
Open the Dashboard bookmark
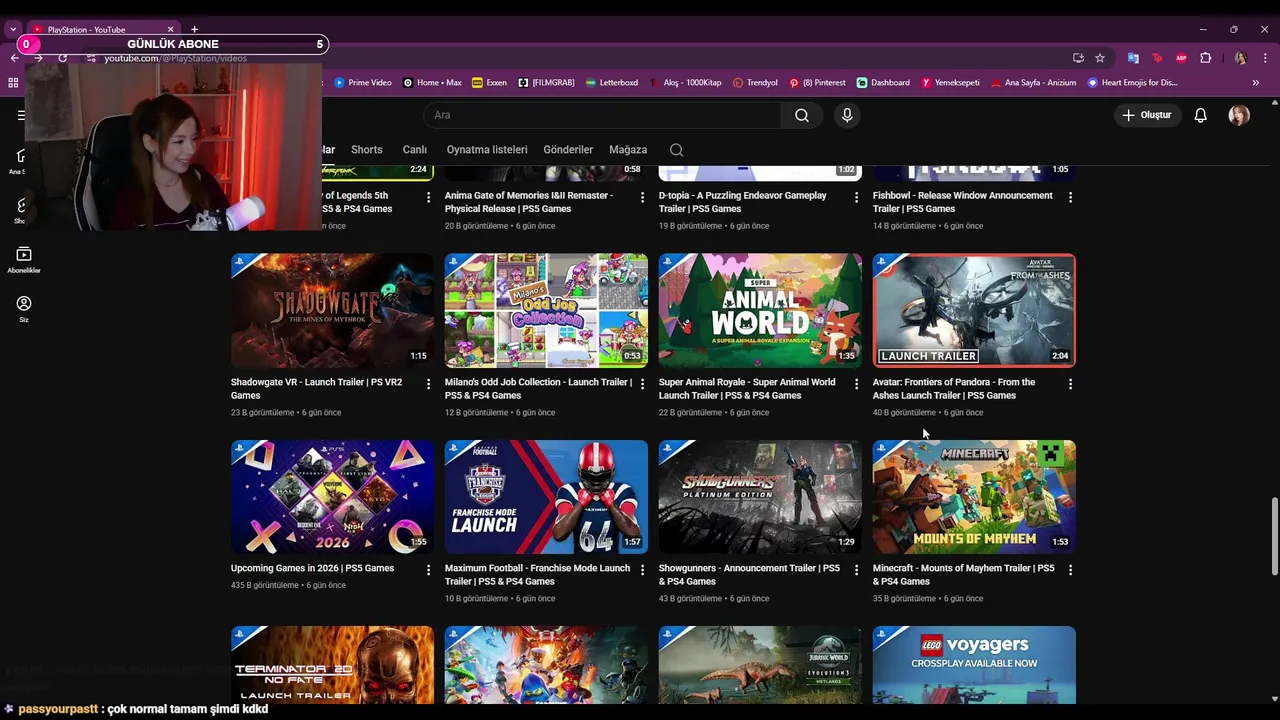883,83
